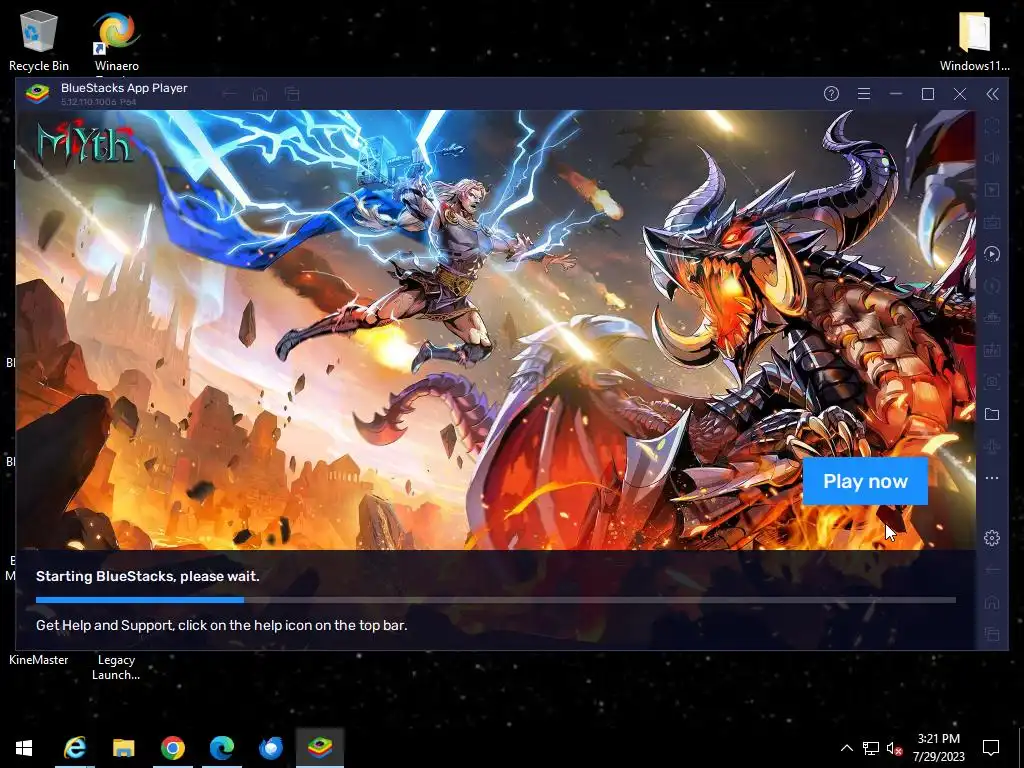The image size is (1024, 768).
Task: Click the BlueStacks startup progress bar
Action: pyautogui.click(x=496, y=600)
